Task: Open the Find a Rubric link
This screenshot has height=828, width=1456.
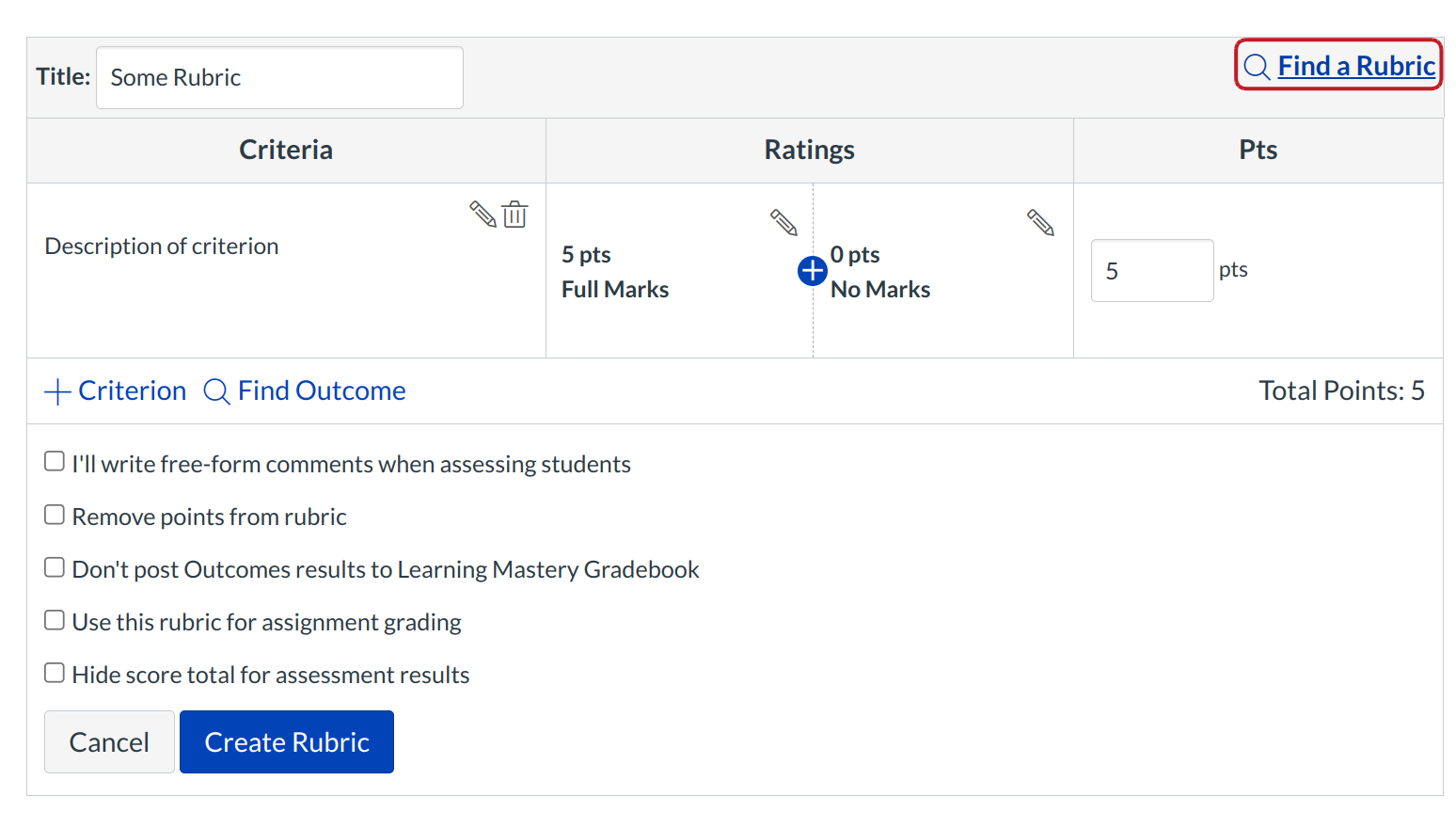Action: [x=1355, y=66]
